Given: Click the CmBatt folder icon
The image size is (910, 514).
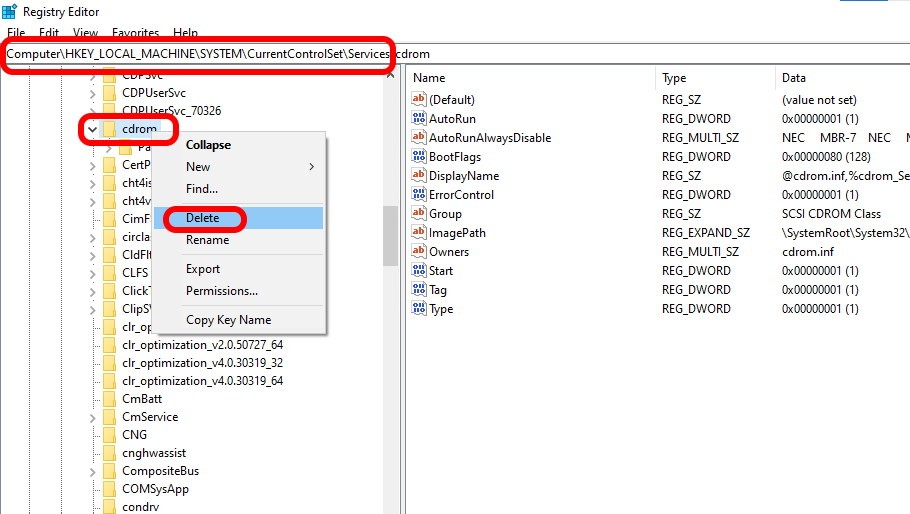Looking at the screenshot, I should 109,399.
